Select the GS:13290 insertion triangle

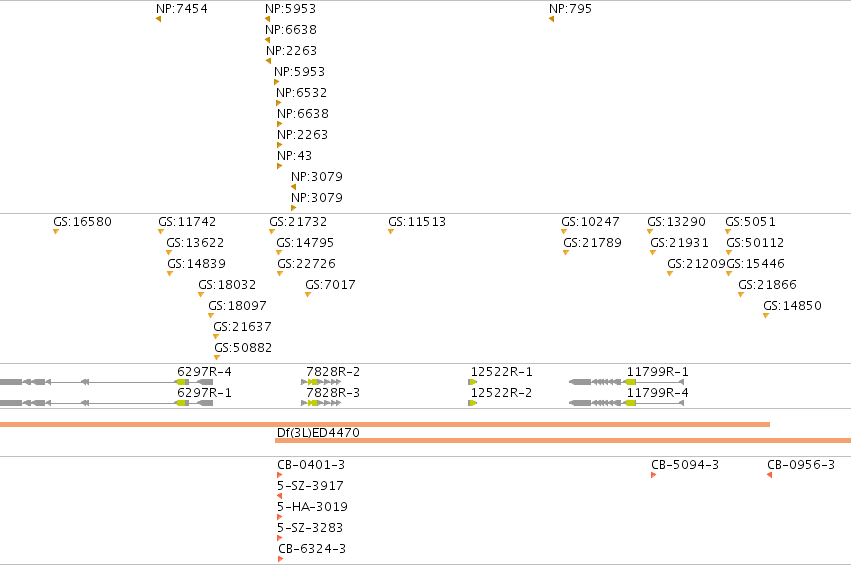(x=650, y=232)
